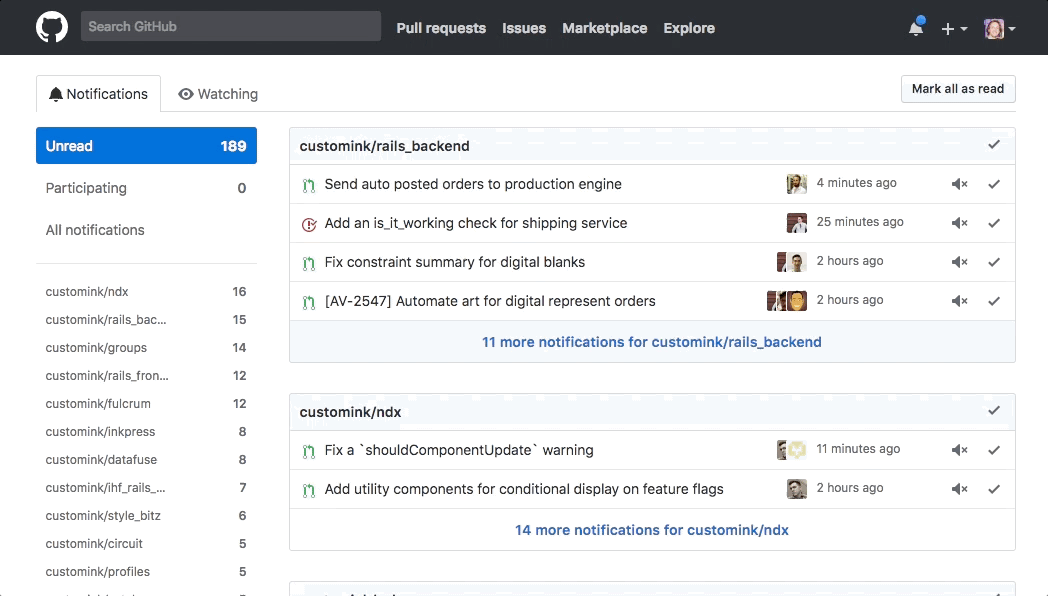The image size is (1048, 596).
Task: Expand 11 more notifications for customink/rails_backend
Action: [x=651, y=342]
